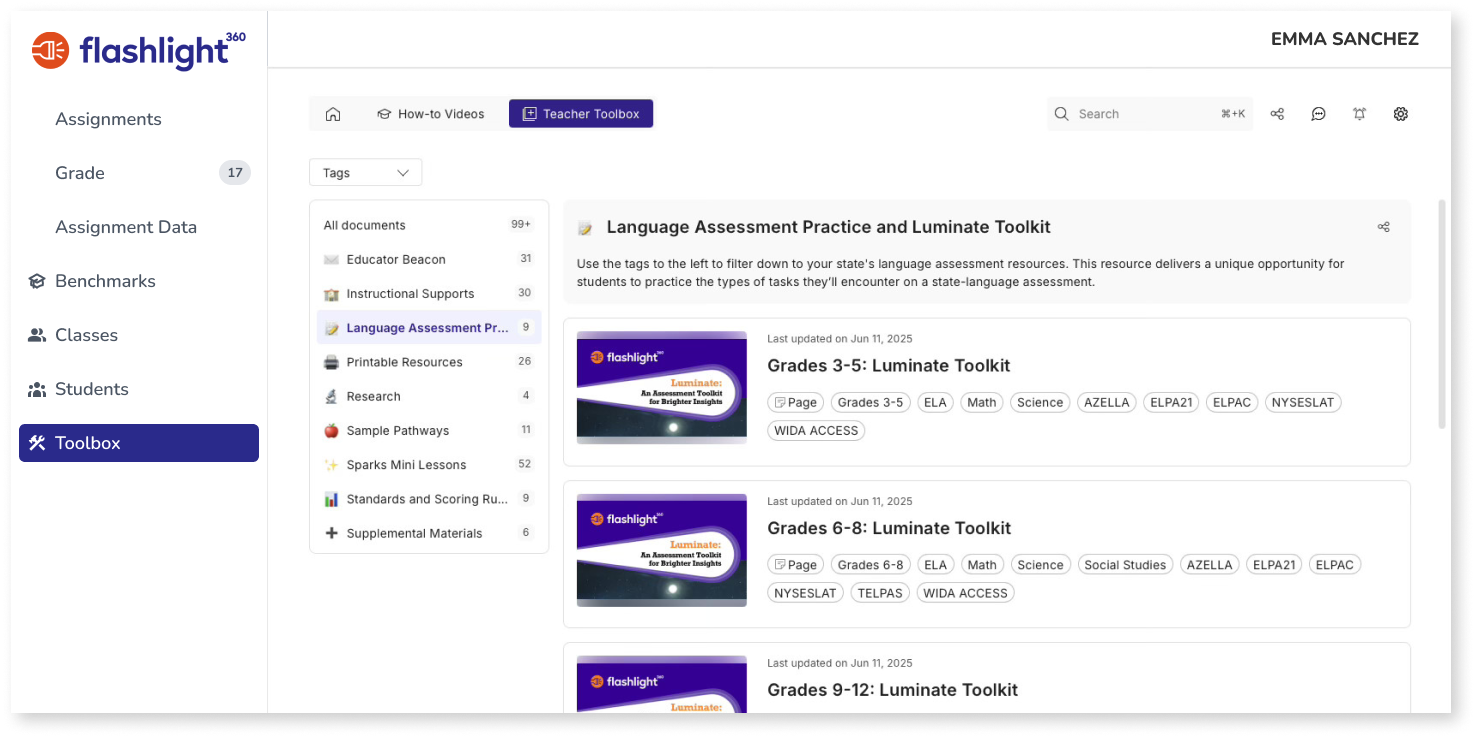Click the Social Studies tag on Grades 6-8
1476x738 pixels.
click(x=1125, y=565)
